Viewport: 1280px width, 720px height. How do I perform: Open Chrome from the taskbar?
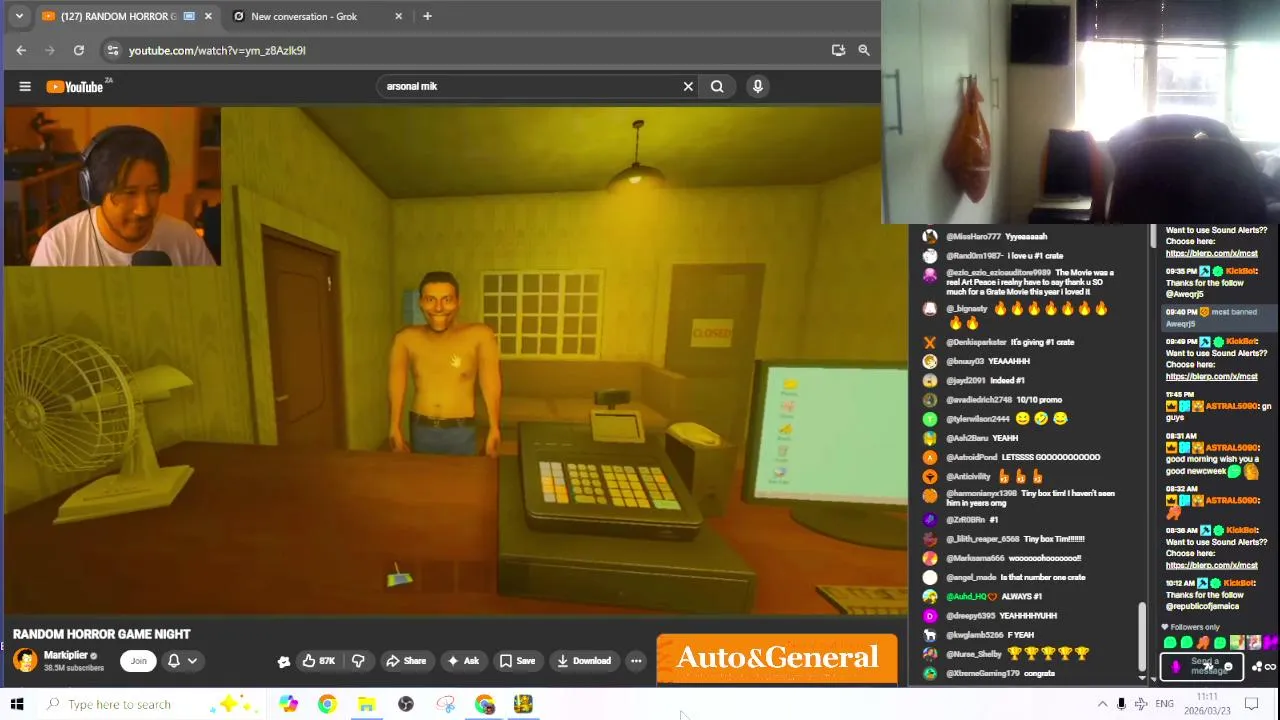327,704
